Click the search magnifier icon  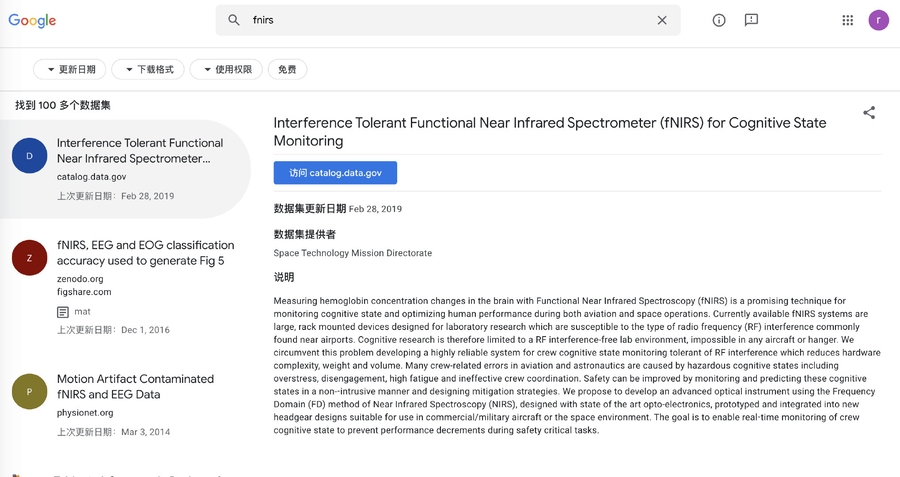pyautogui.click(x=234, y=20)
